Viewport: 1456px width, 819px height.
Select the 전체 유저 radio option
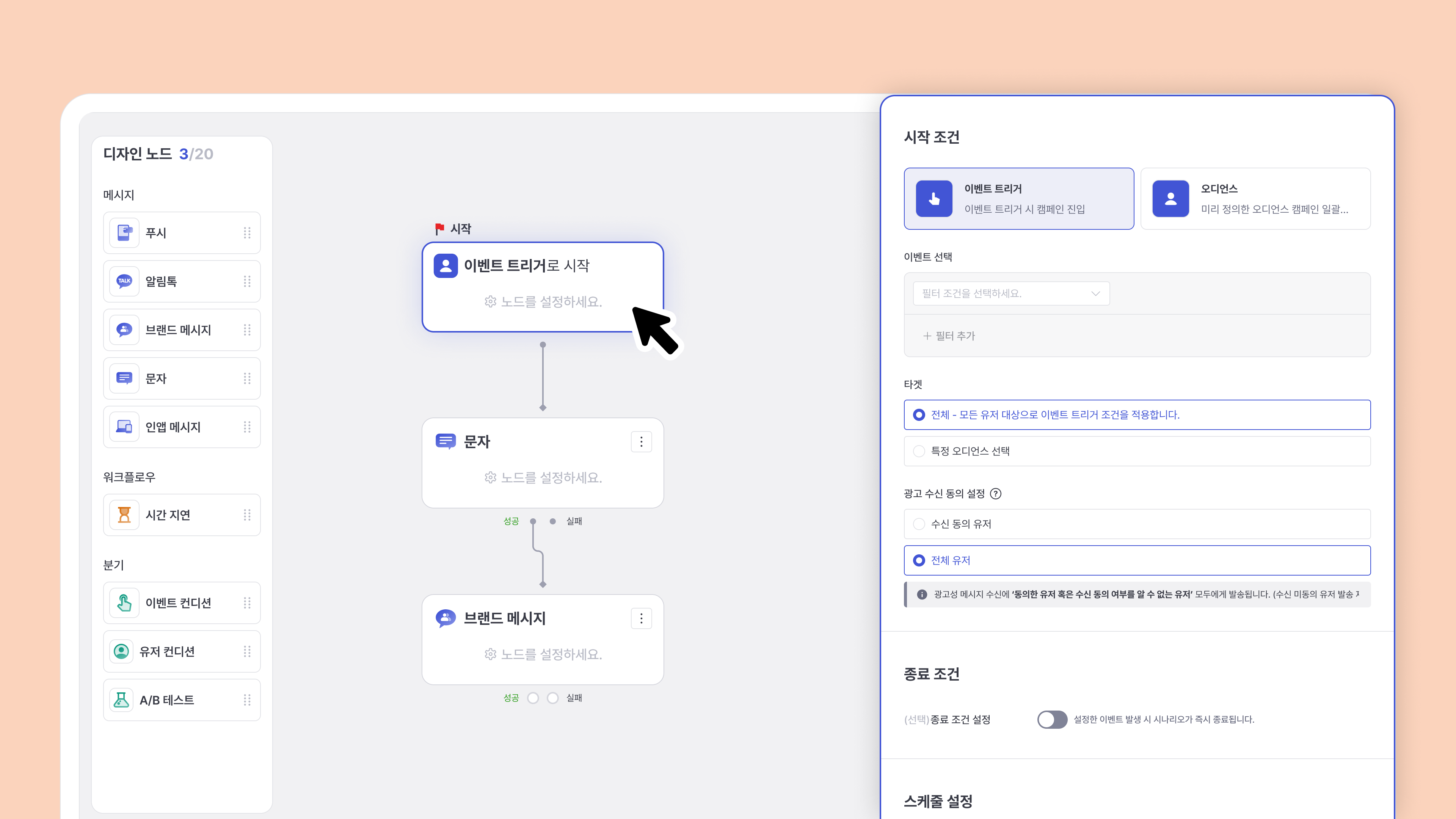click(x=919, y=560)
